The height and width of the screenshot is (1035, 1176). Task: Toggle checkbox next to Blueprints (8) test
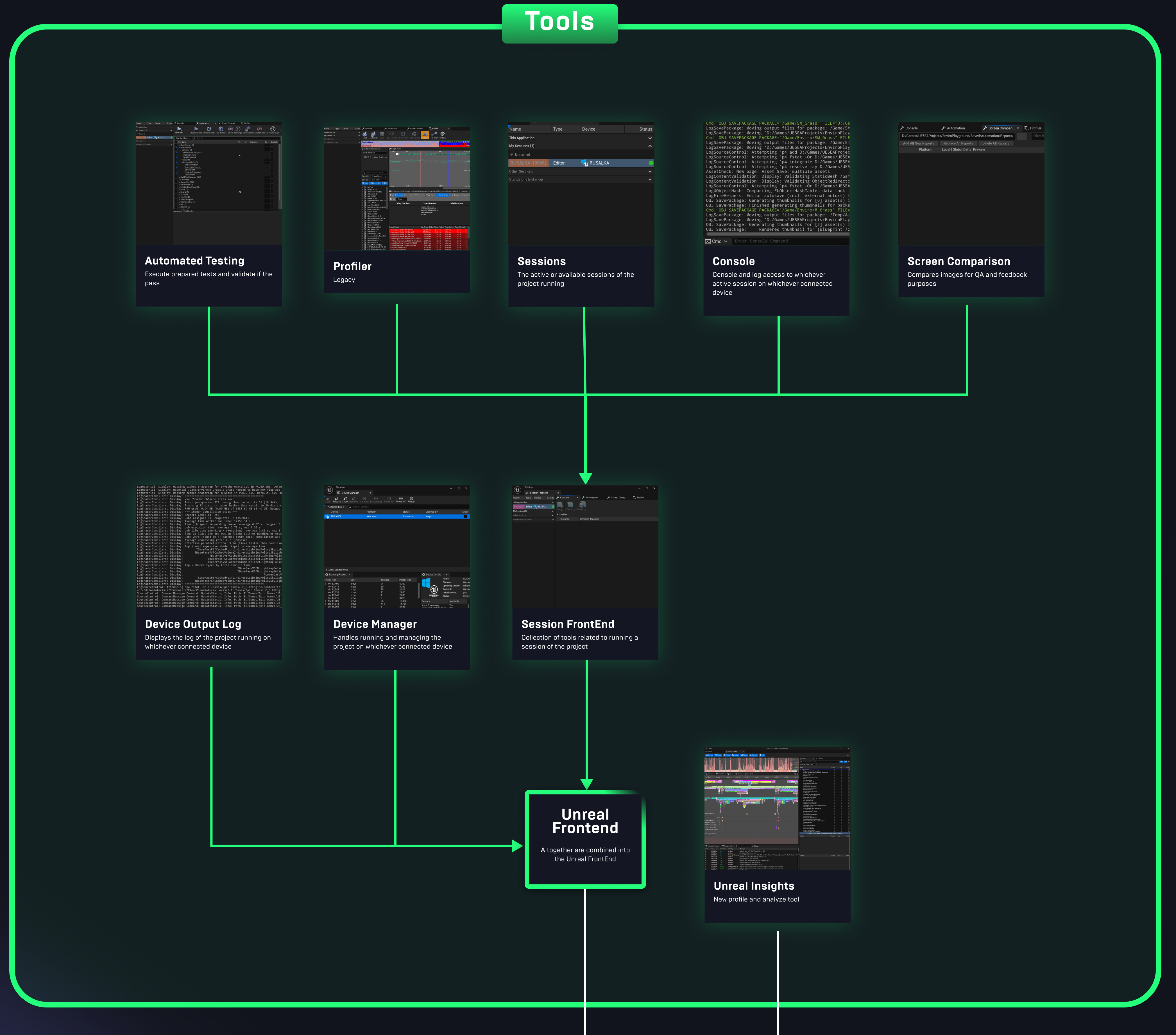[176, 148]
